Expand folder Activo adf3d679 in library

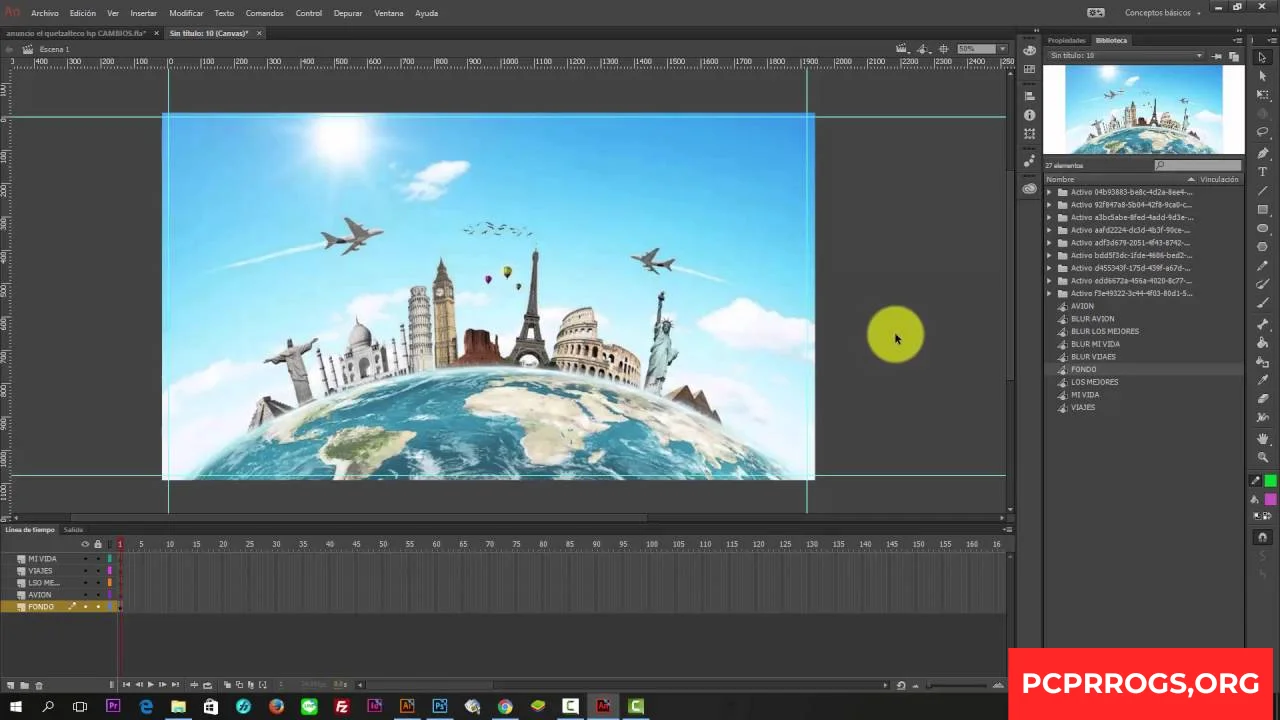coord(1049,243)
